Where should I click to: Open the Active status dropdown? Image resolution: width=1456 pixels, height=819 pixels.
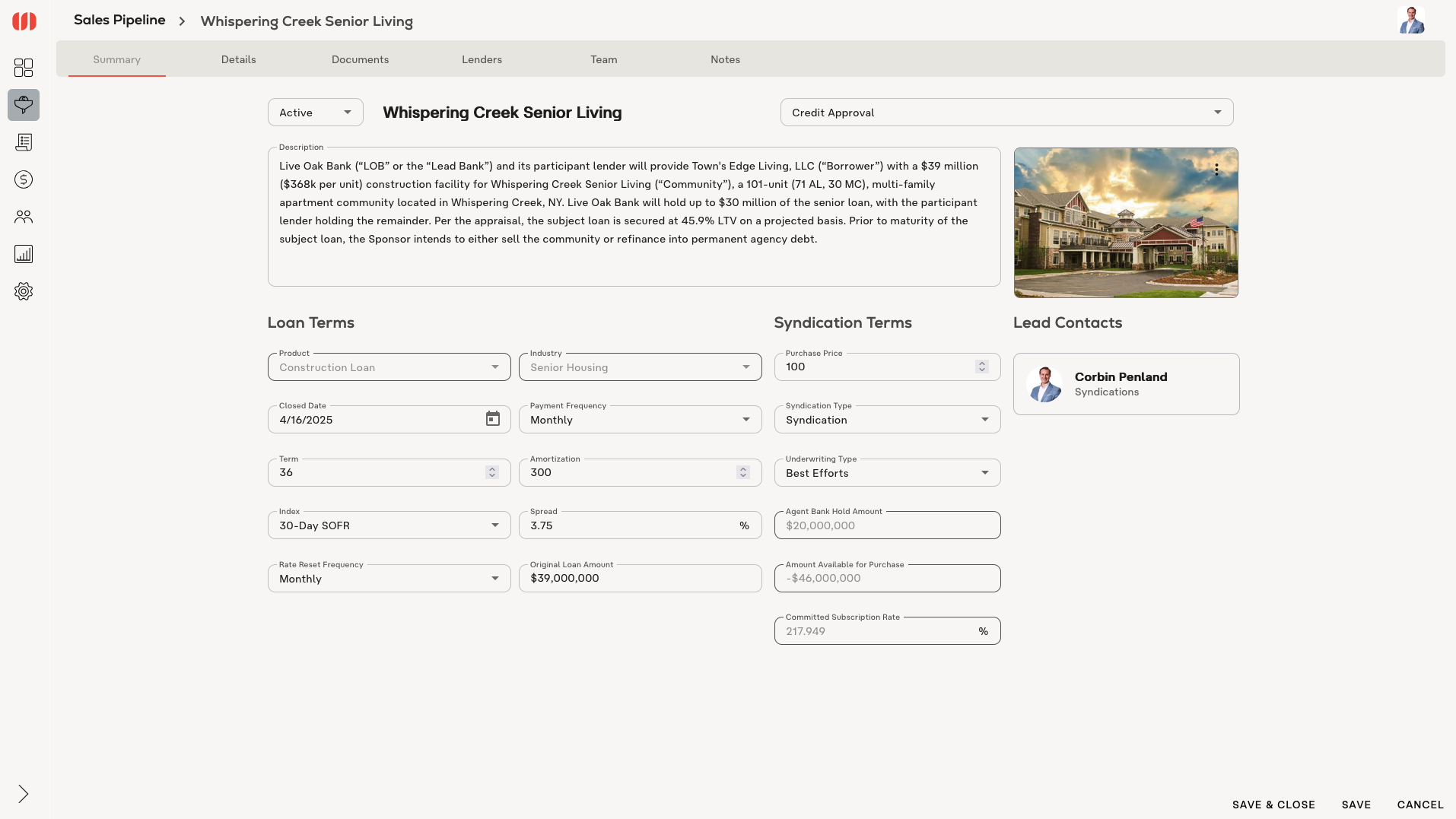pos(316,113)
